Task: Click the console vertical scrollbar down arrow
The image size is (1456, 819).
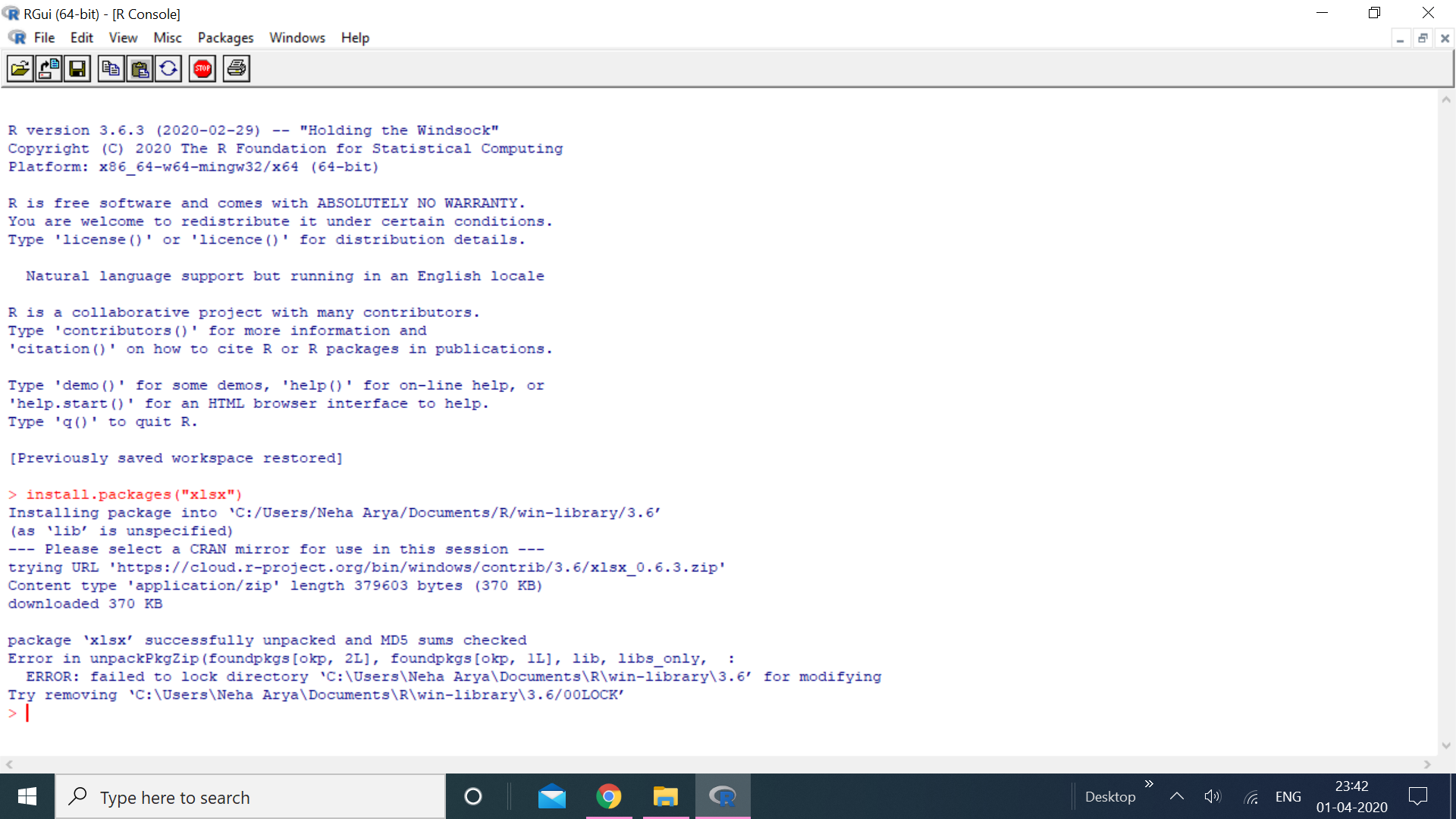Action: click(1445, 745)
